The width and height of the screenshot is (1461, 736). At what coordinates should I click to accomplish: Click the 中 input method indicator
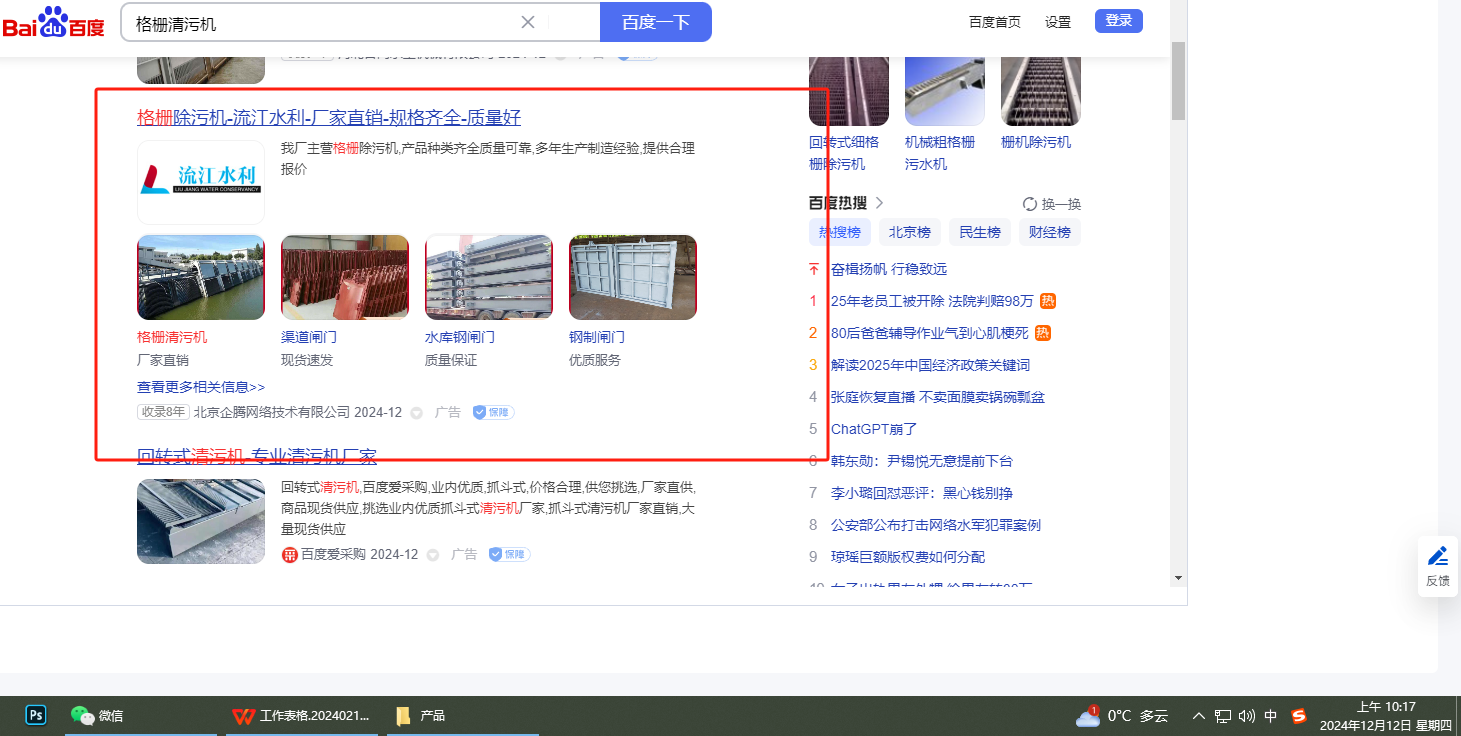[1271, 716]
